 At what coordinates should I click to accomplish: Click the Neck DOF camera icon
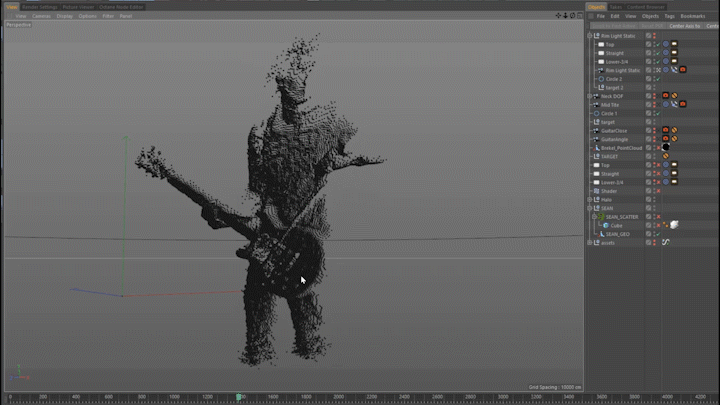pyautogui.click(x=596, y=96)
